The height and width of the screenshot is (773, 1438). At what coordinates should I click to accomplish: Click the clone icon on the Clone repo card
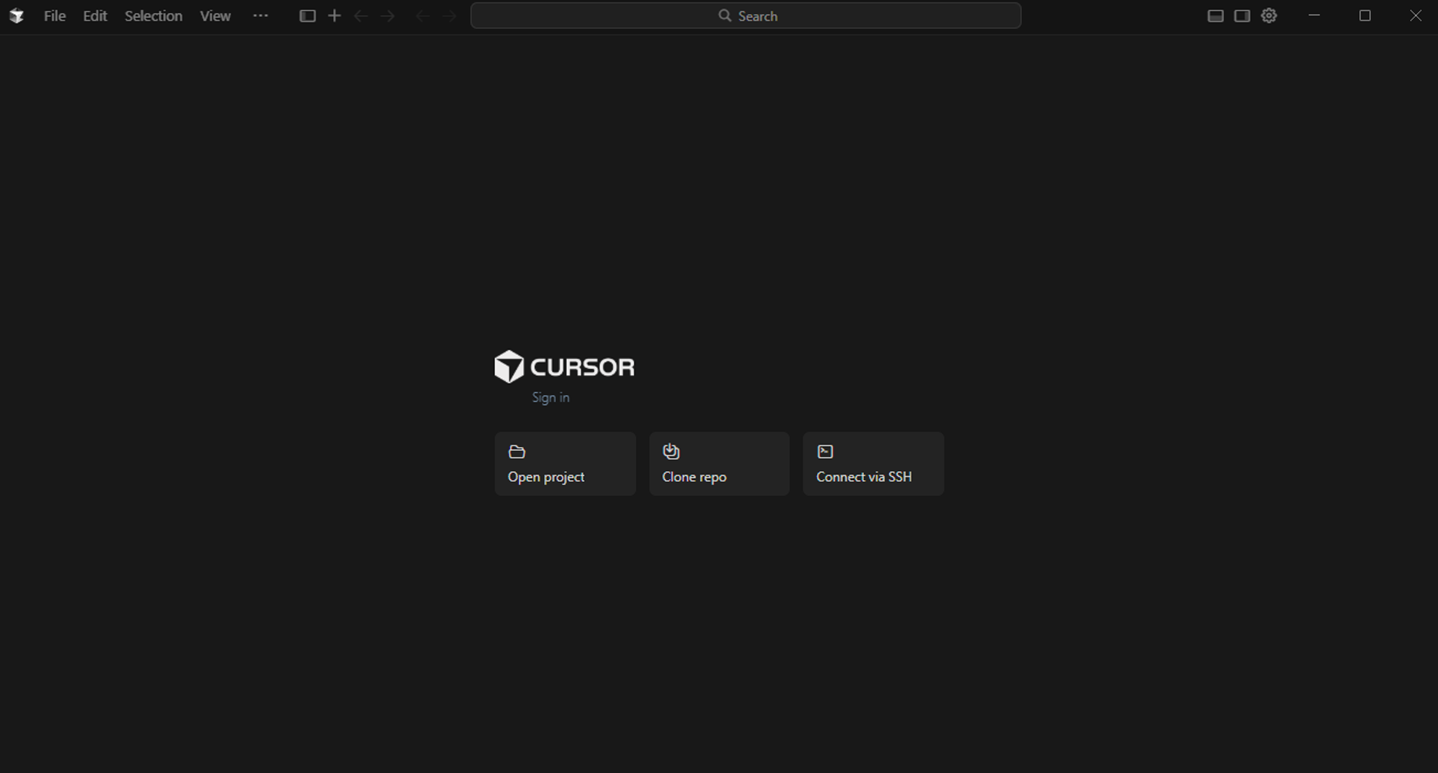(671, 451)
